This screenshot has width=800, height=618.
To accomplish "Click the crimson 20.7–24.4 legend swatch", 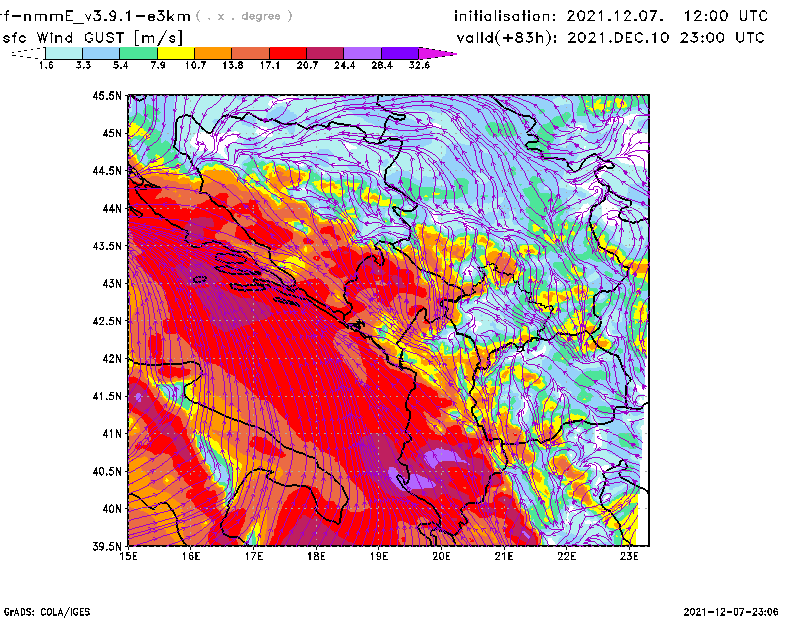I will [x=325, y=53].
